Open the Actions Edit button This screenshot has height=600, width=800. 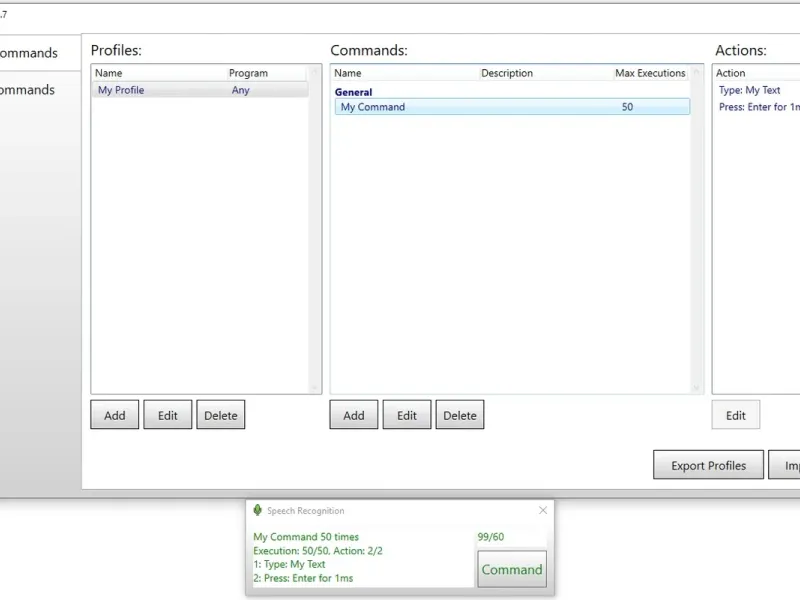point(736,415)
